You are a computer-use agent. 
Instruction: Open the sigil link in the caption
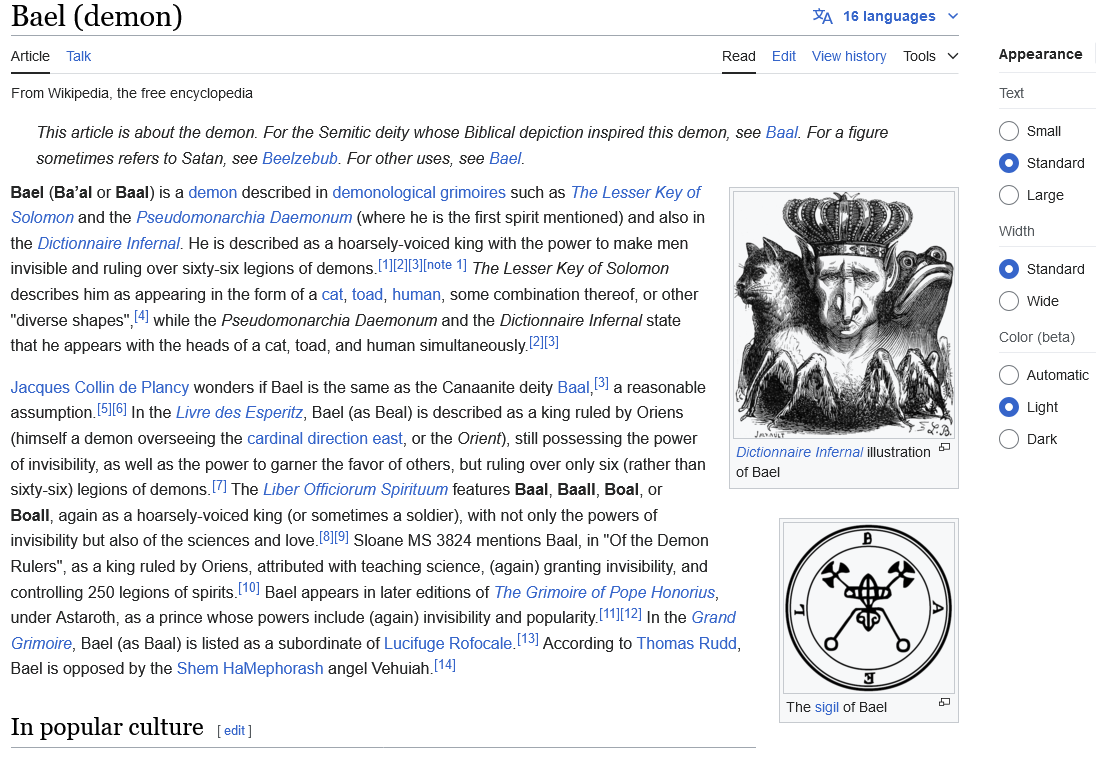tap(826, 707)
